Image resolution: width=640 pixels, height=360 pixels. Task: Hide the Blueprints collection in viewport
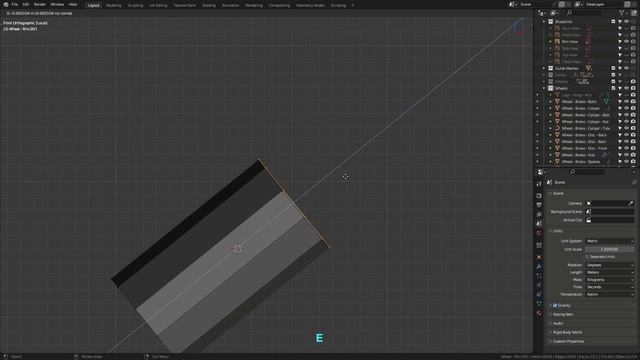click(x=627, y=22)
